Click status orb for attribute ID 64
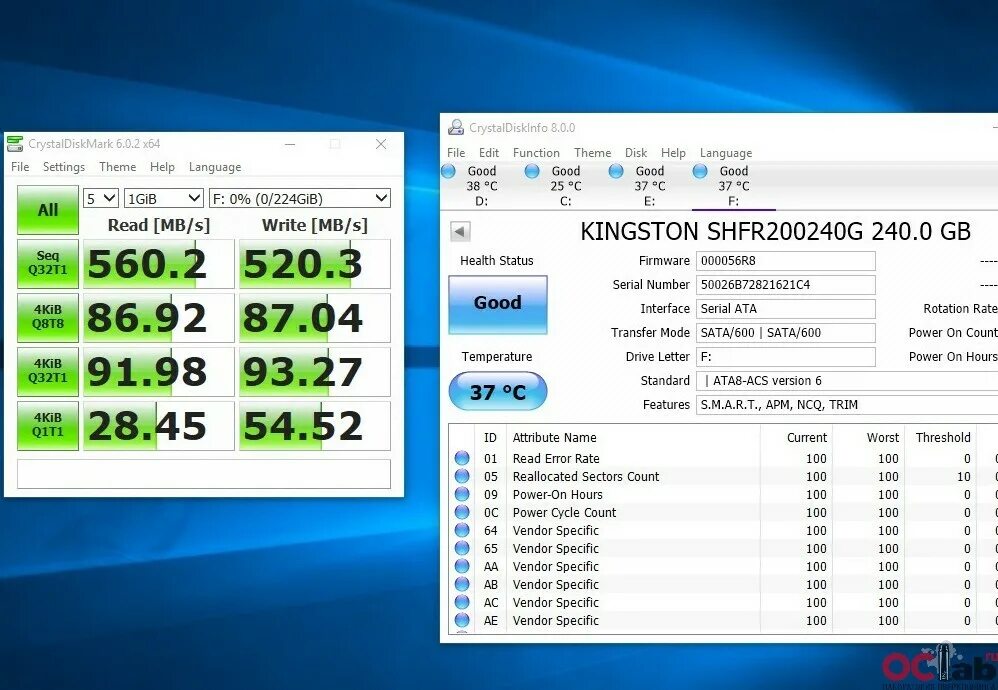The image size is (998, 690). tap(462, 530)
